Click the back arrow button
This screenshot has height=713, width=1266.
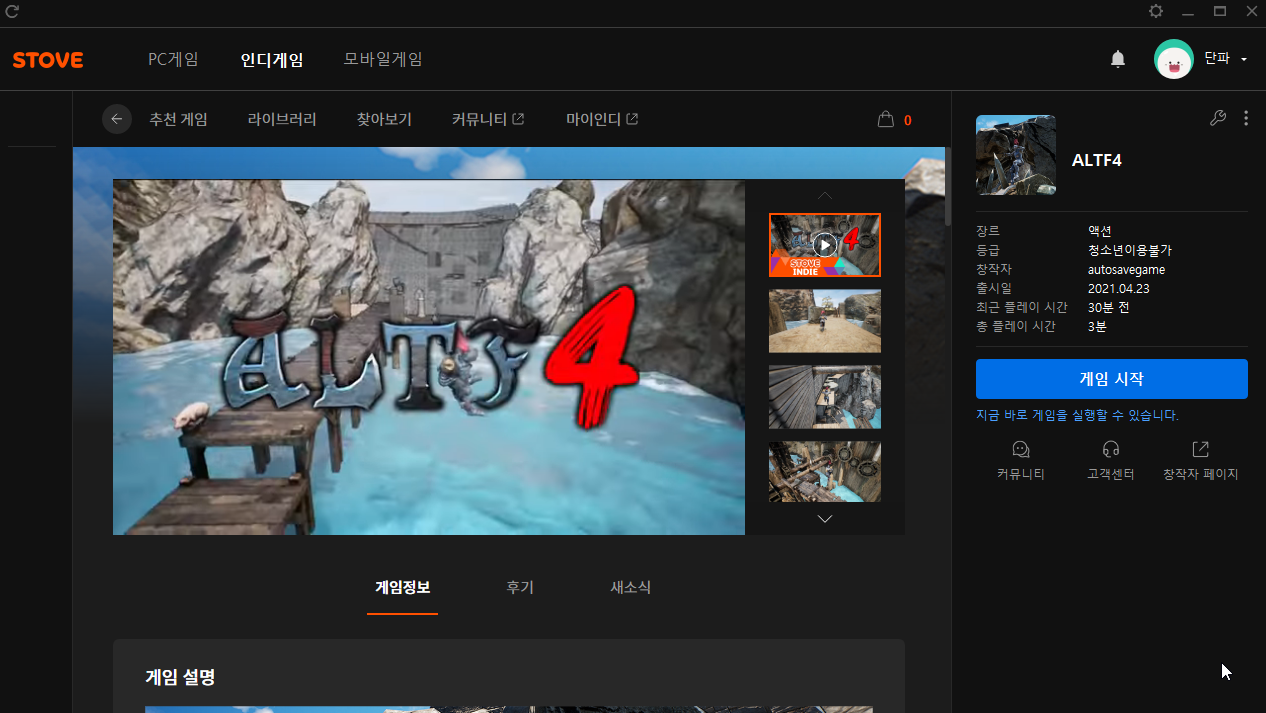(117, 119)
